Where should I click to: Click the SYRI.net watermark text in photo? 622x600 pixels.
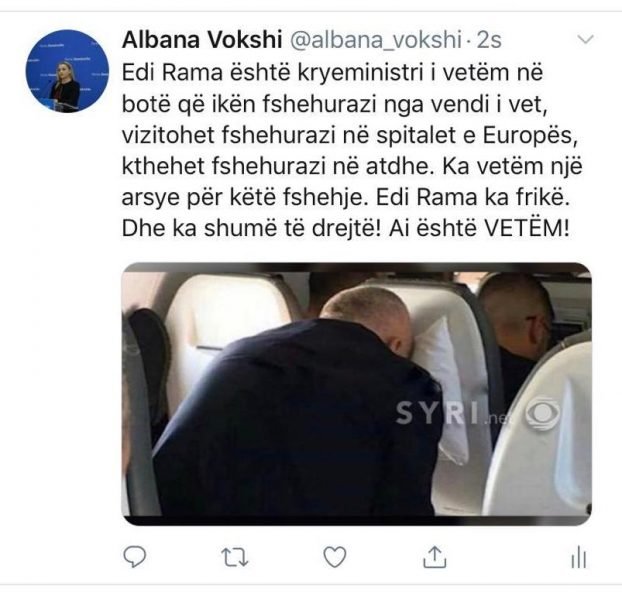pos(451,413)
